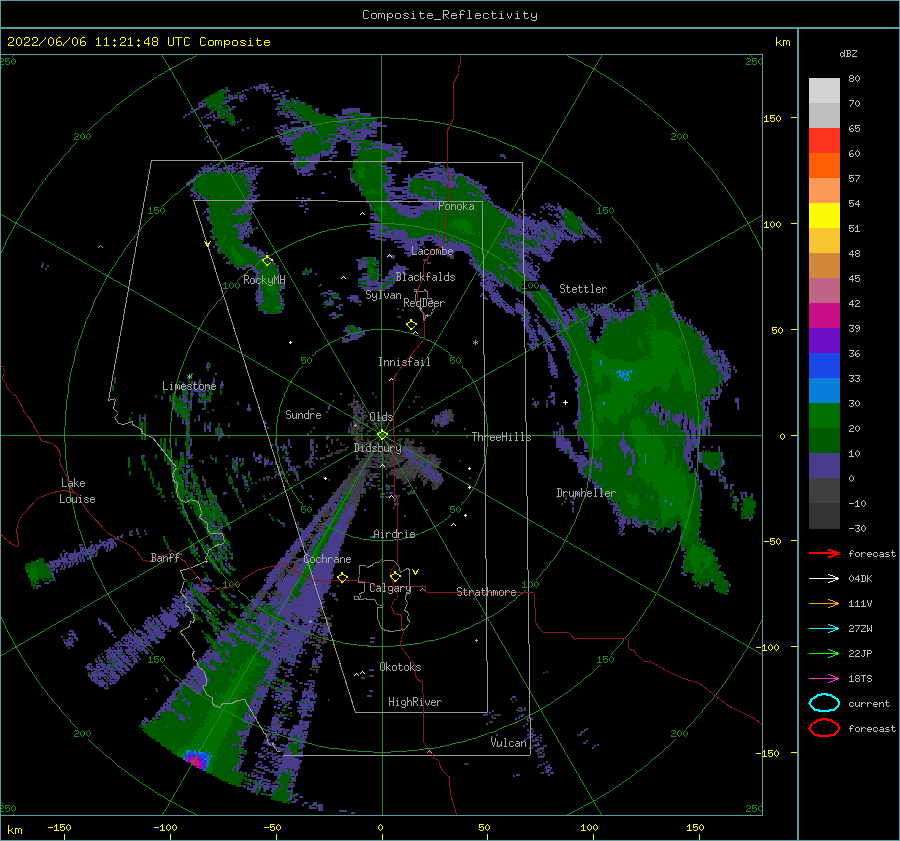Pick the magenta swatch between 42 and 39
900x841 pixels.
pos(824,316)
